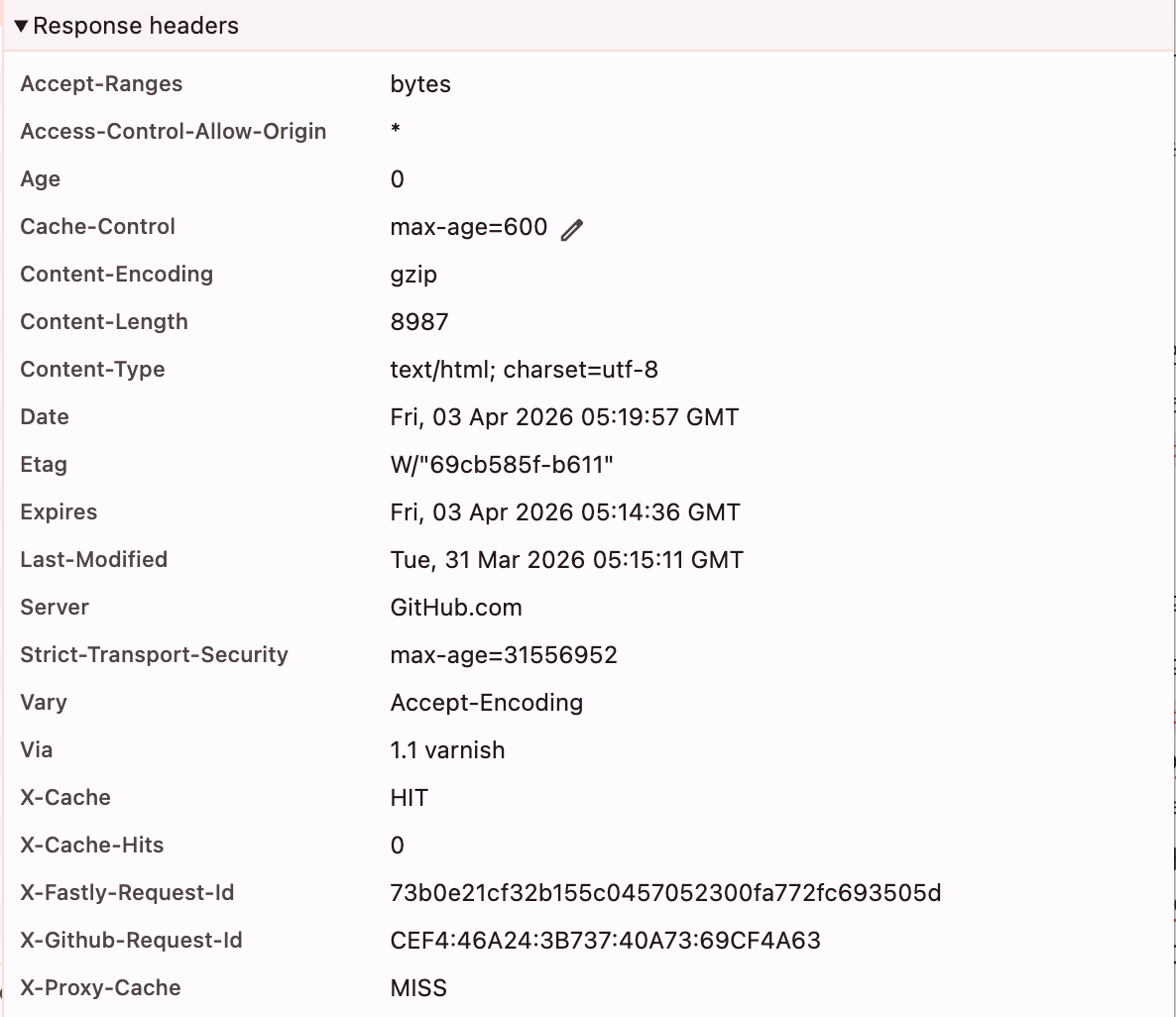Viewport: 1176px width, 1017px height.
Task: Click the X-Cache HIT value
Action: pyautogui.click(x=410, y=798)
